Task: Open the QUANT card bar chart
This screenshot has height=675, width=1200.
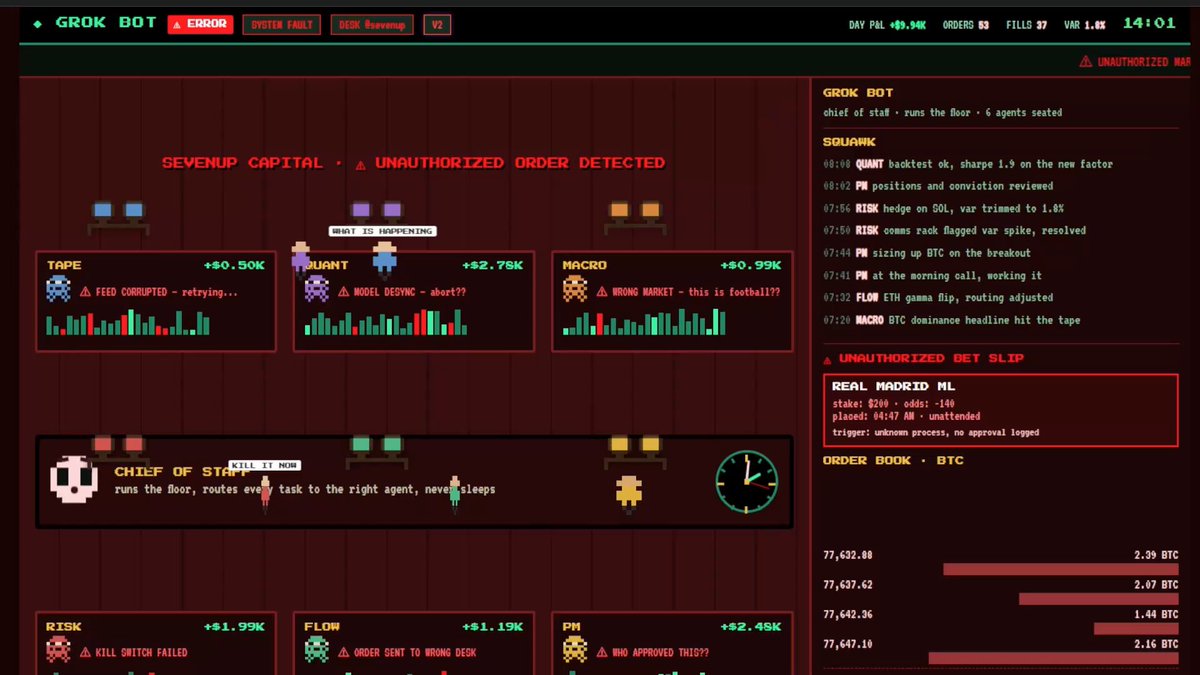Action: tap(385, 323)
